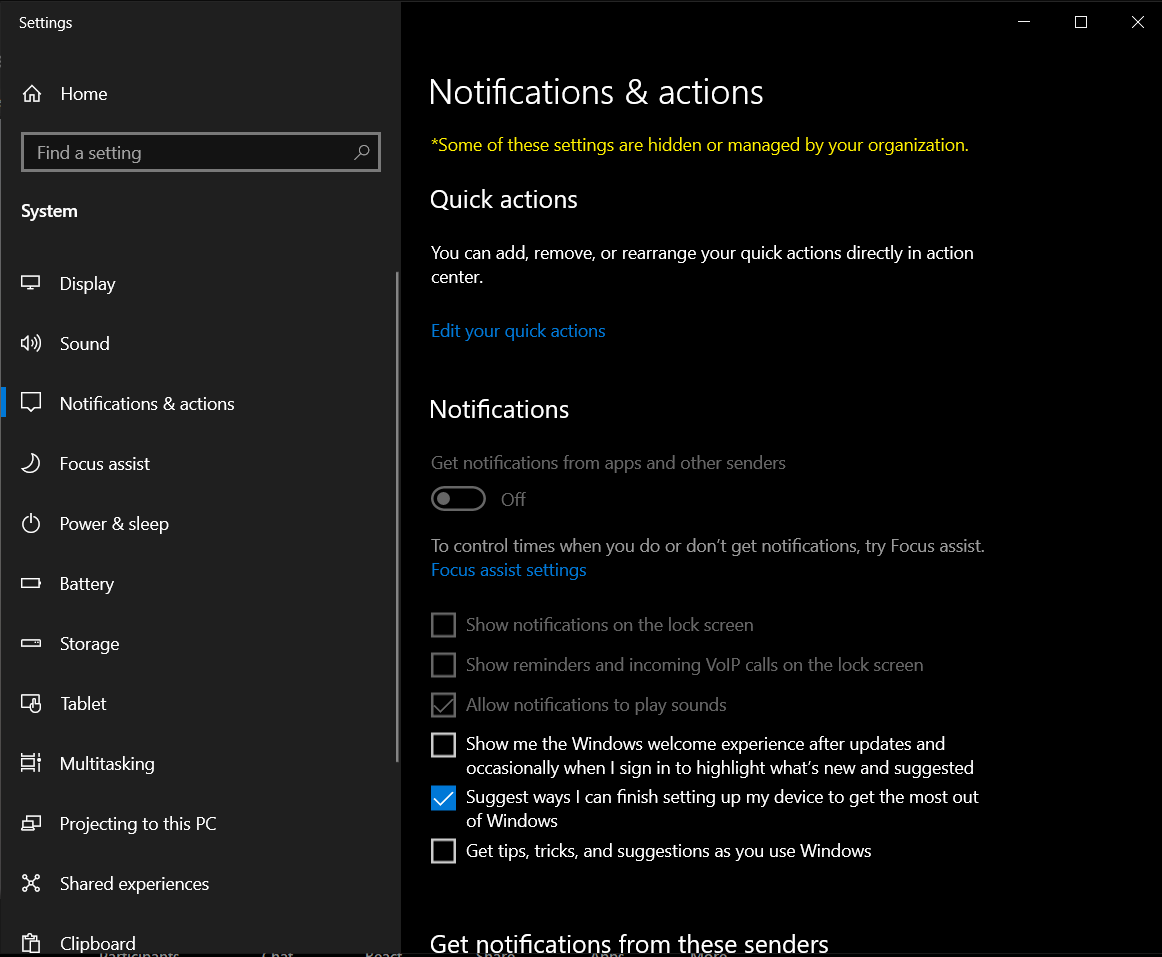Click the Storage drive icon

pyautogui.click(x=30, y=643)
